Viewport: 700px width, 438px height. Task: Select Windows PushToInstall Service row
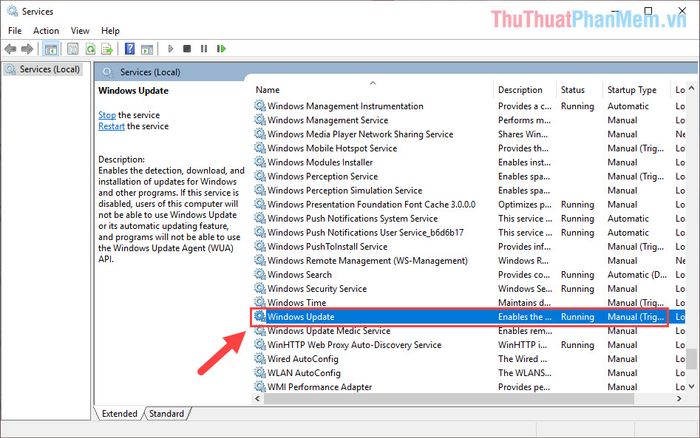tap(467, 246)
